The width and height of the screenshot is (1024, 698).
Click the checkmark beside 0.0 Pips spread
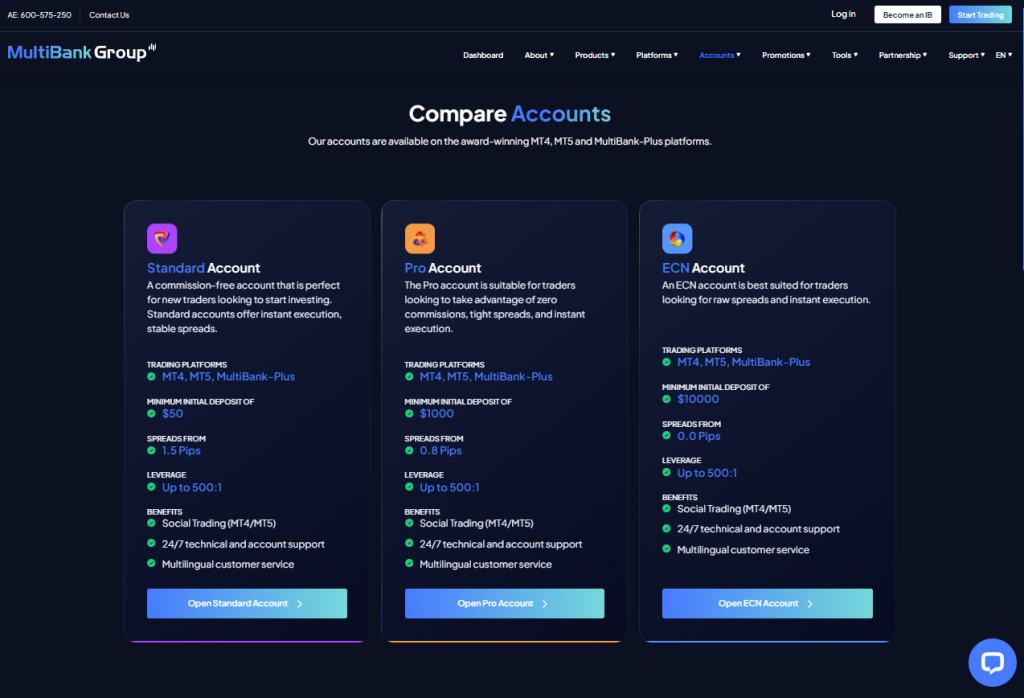[x=667, y=436]
